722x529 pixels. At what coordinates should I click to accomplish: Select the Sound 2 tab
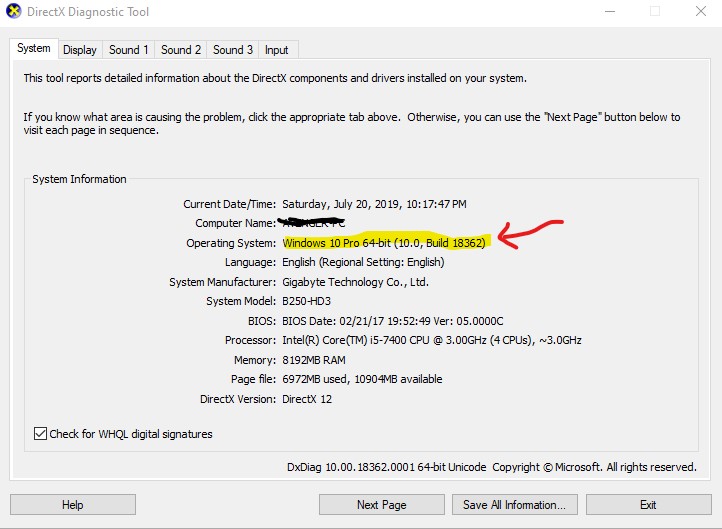181,50
